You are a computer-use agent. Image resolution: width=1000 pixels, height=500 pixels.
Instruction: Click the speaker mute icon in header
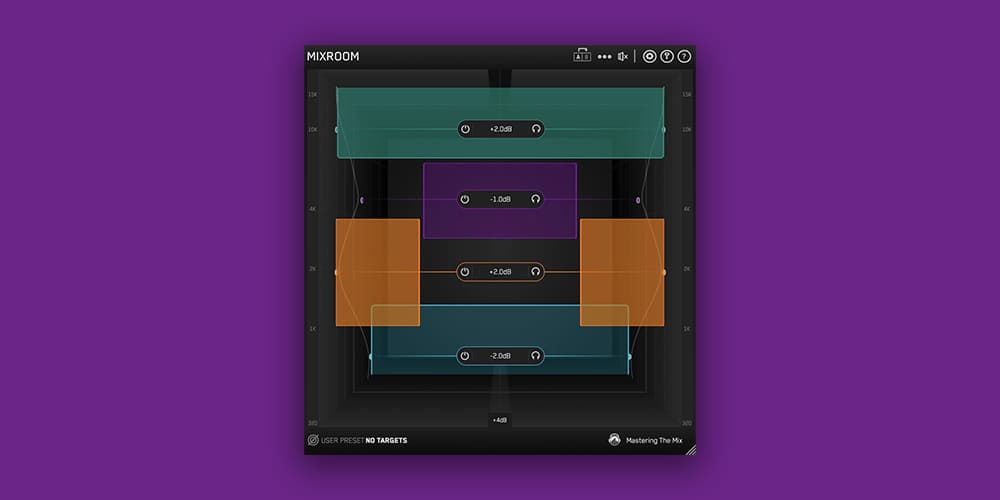[623, 57]
